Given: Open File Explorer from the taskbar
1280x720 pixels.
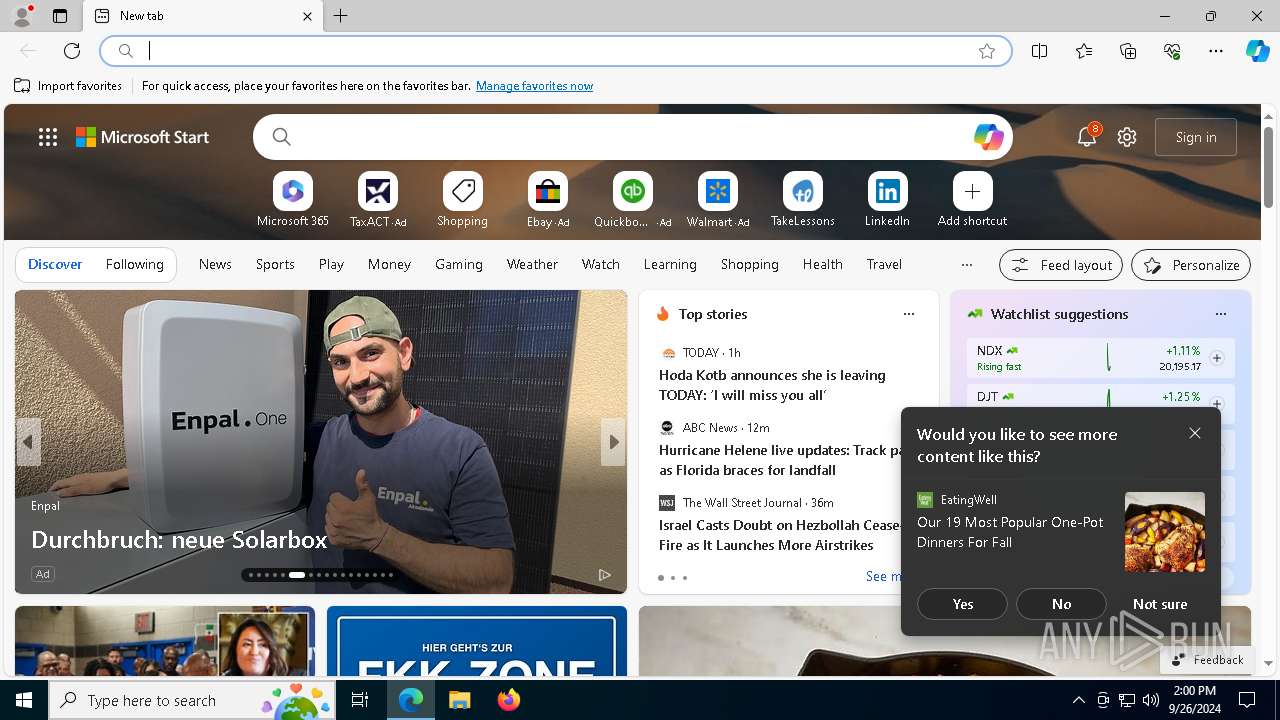Looking at the screenshot, I should pos(459,700).
